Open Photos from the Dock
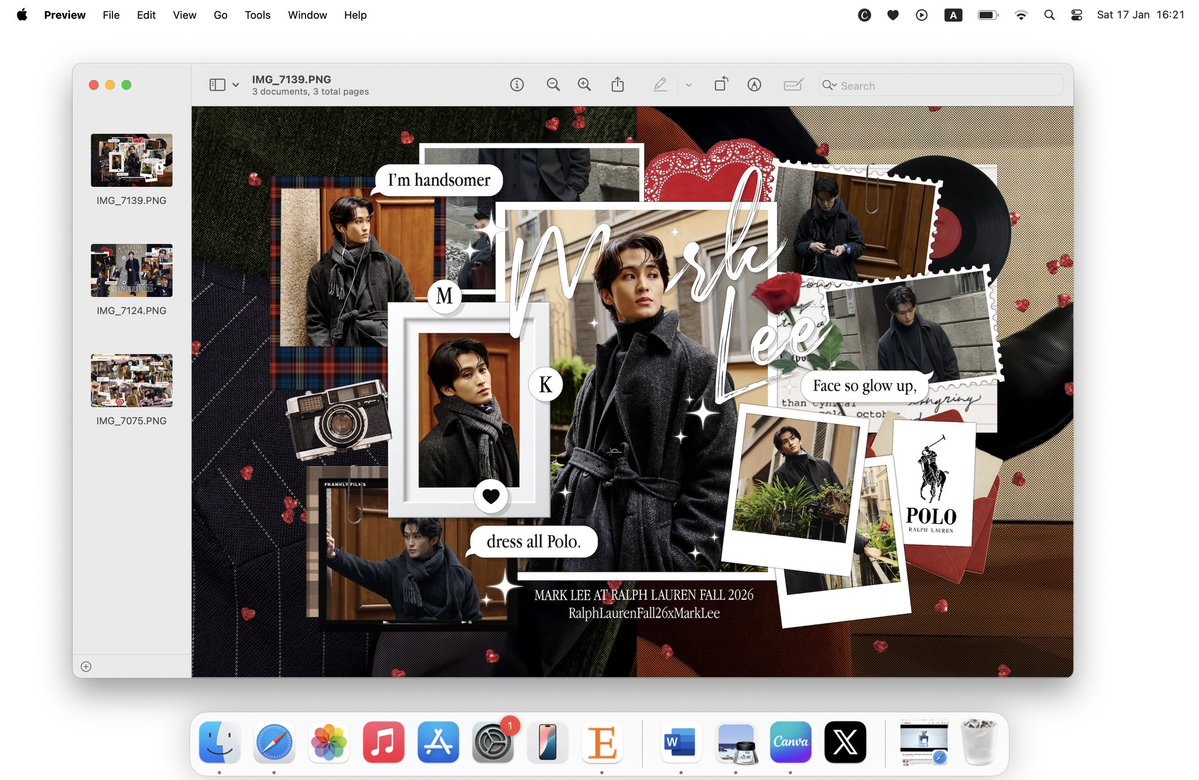The height and width of the screenshot is (780, 1199). click(x=329, y=742)
